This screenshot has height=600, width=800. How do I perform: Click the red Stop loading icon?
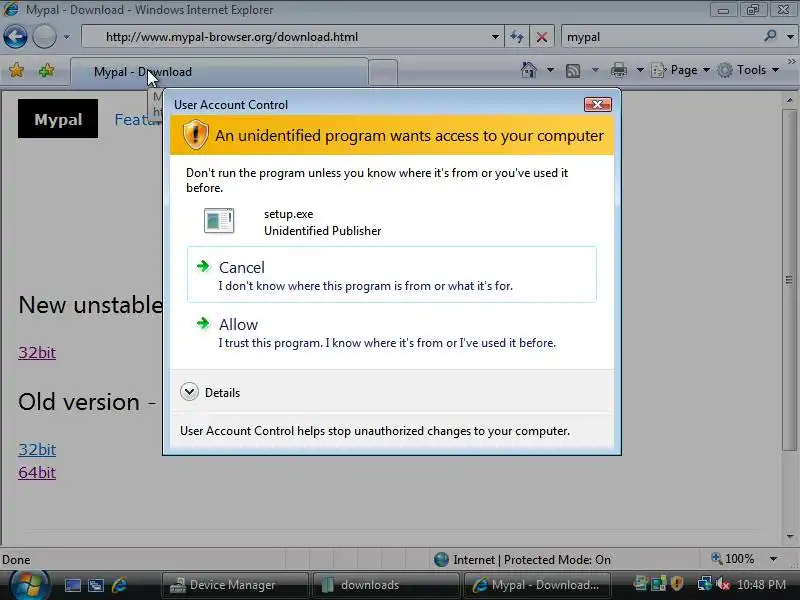click(x=542, y=37)
